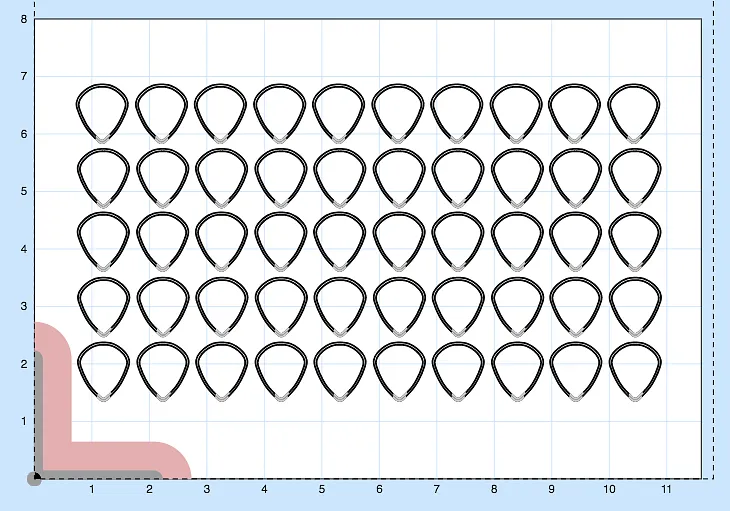Select the top-left pick shape in the grid
The height and width of the screenshot is (511, 730).
(103, 111)
